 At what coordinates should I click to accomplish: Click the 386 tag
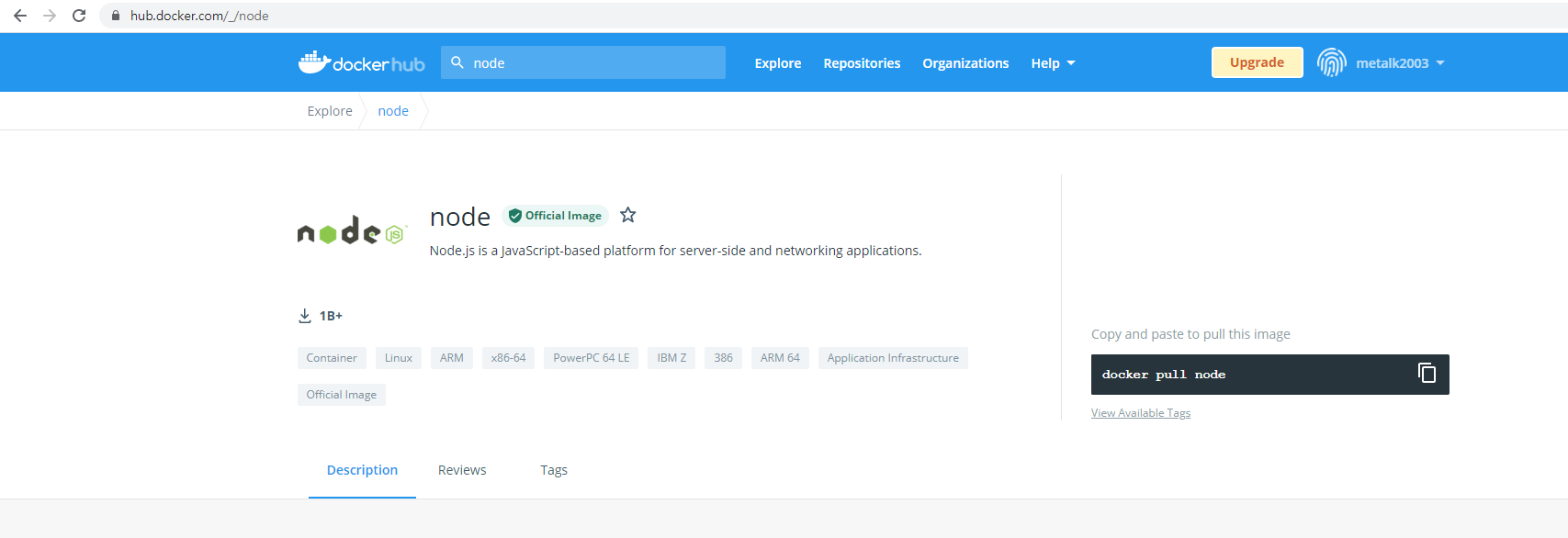(x=724, y=358)
